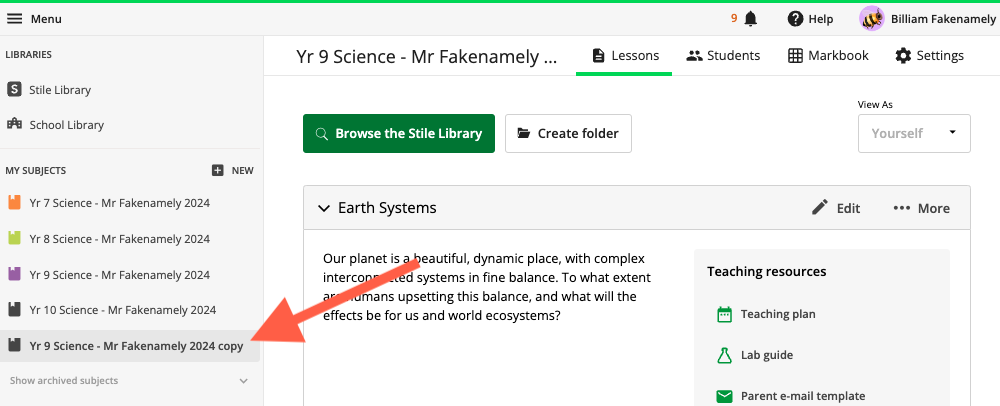This screenshot has height=406, width=1000.
Task: Collapse the Earth Systems folder chevron
Action: pyautogui.click(x=324, y=208)
